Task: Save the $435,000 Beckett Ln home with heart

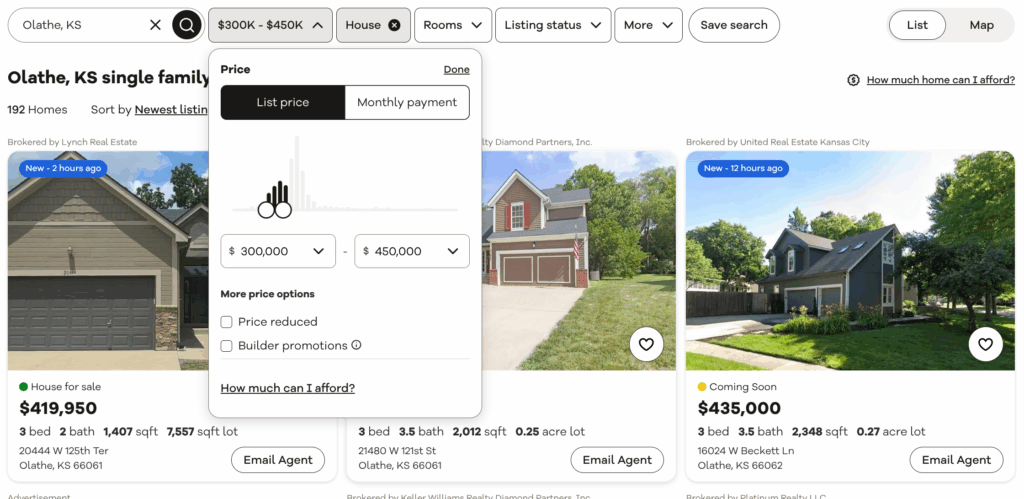Action: 985,344
